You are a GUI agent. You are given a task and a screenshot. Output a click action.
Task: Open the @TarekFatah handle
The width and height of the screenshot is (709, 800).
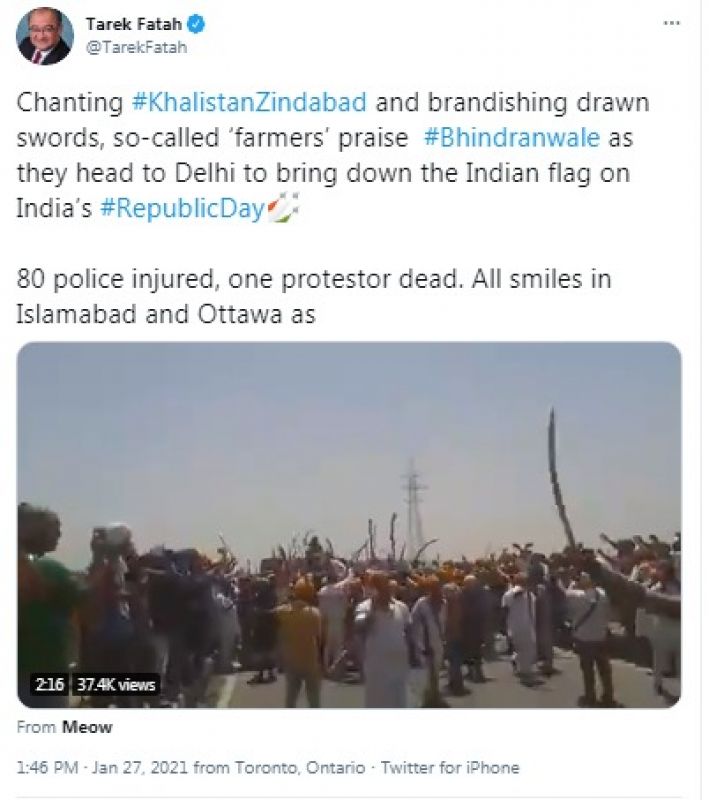pos(136,47)
